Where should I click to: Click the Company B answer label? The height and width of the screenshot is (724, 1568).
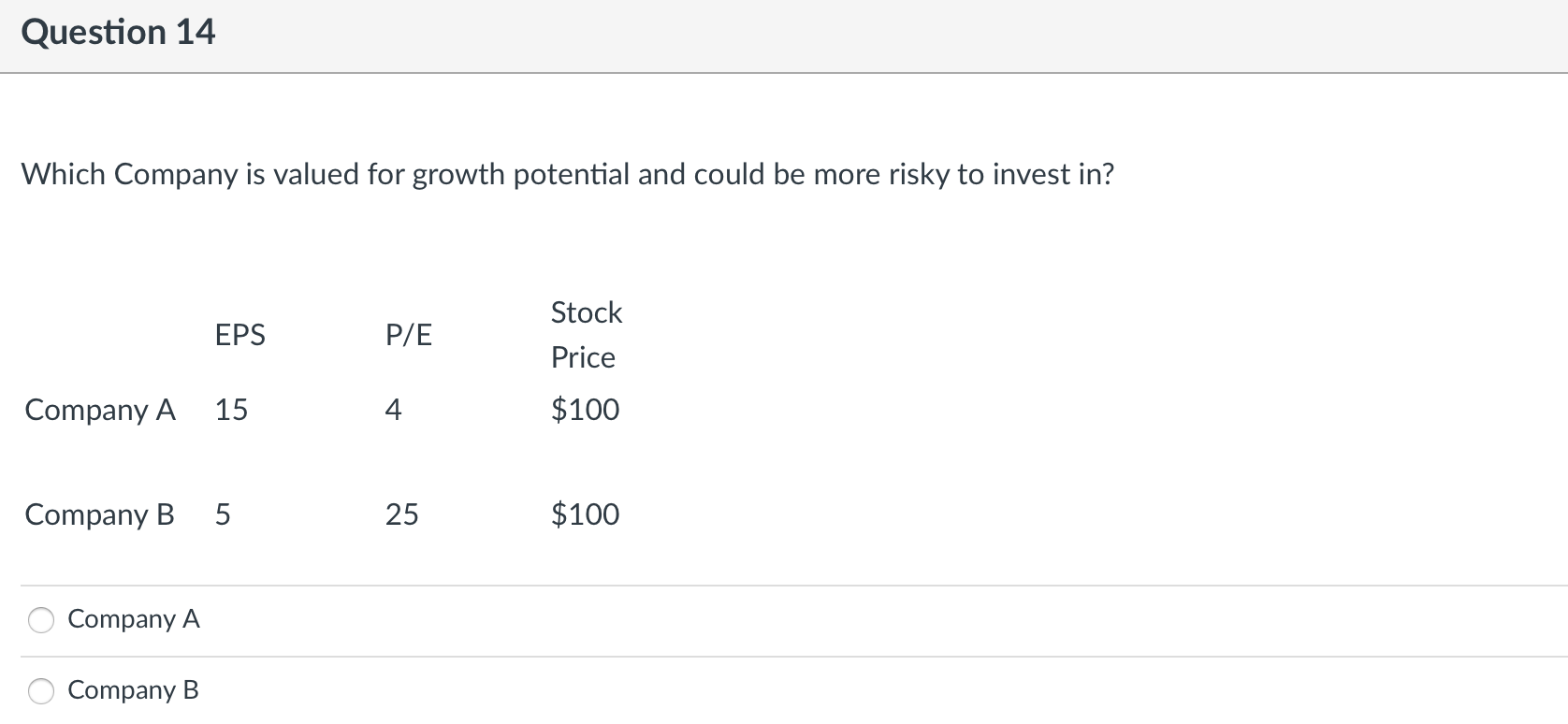coord(134,690)
